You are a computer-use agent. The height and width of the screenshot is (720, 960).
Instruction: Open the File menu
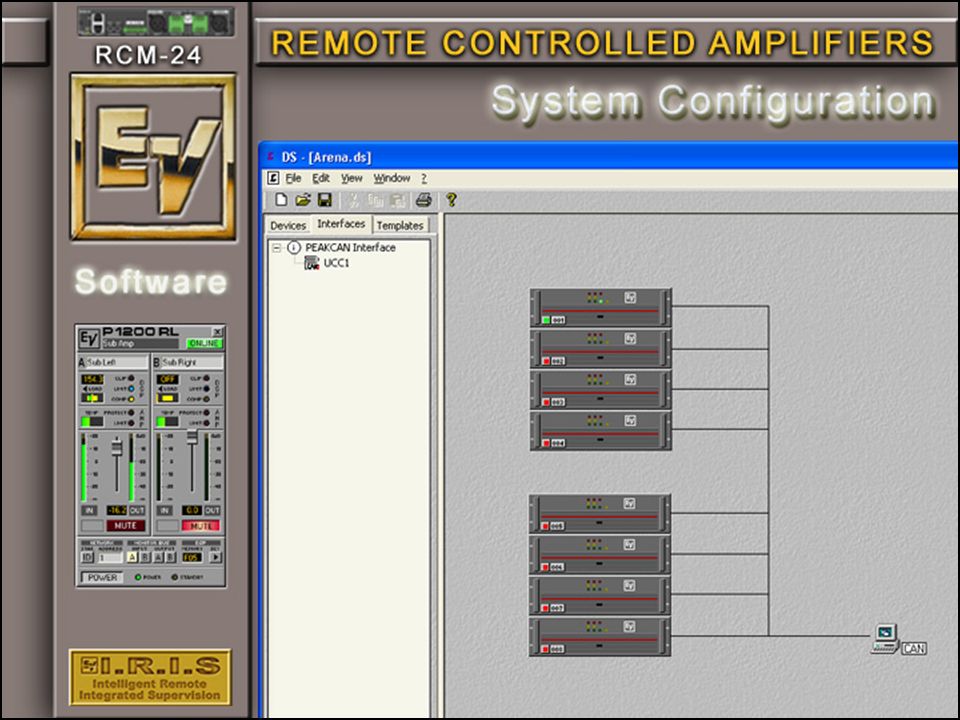pyautogui.click(x=293, y=178)
